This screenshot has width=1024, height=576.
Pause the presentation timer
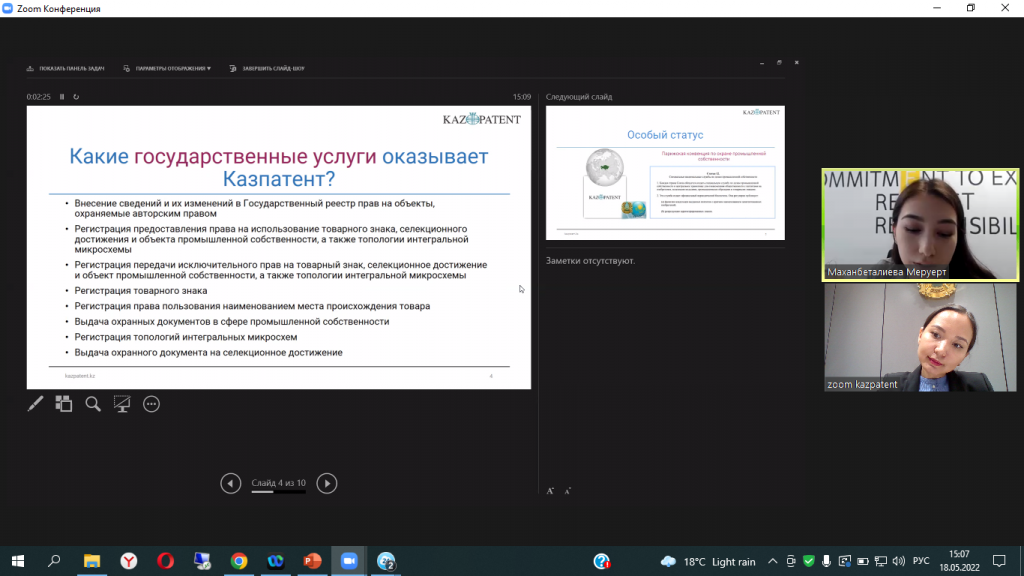[x=62, y=97]
